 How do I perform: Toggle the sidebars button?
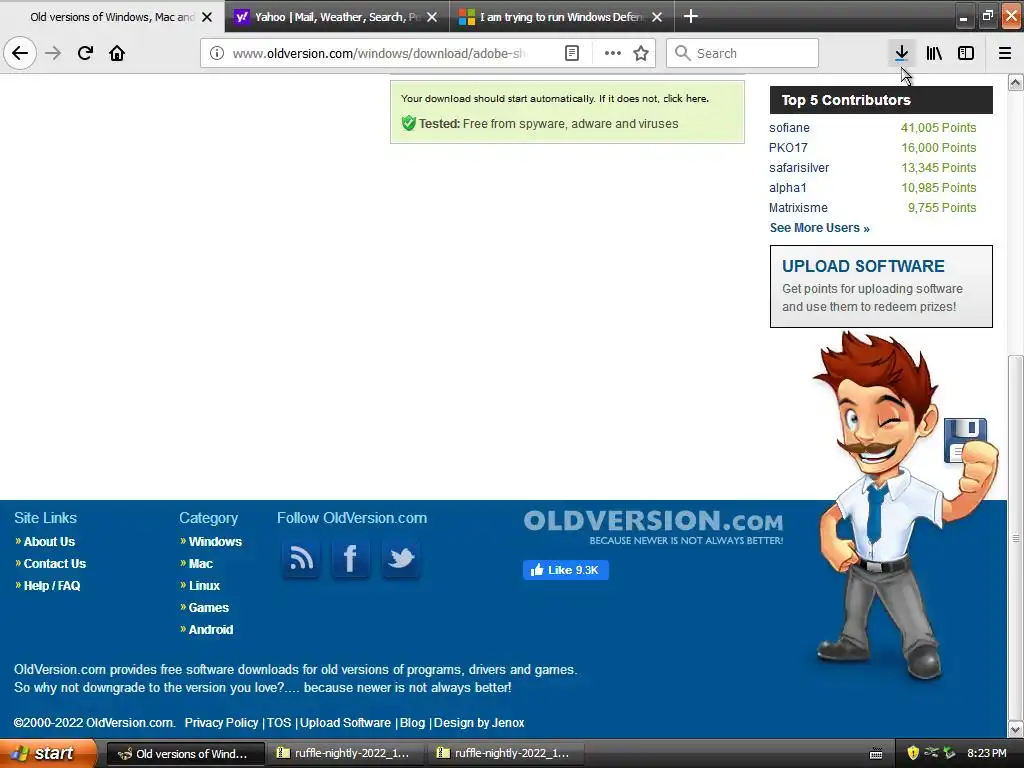pos(966,53)
